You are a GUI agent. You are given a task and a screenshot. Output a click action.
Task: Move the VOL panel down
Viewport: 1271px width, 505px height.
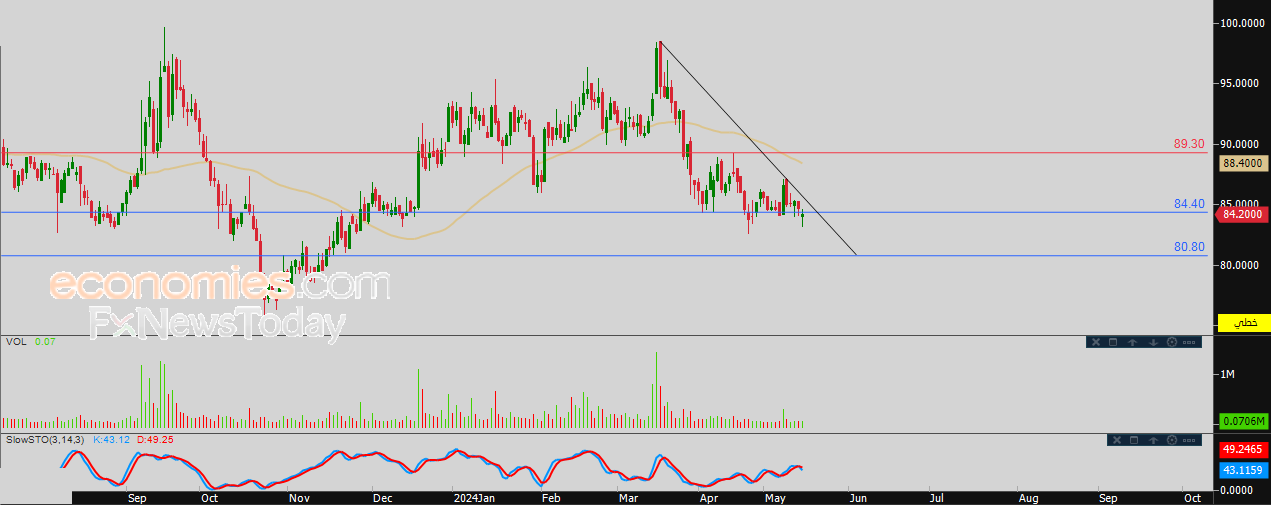1153,342
